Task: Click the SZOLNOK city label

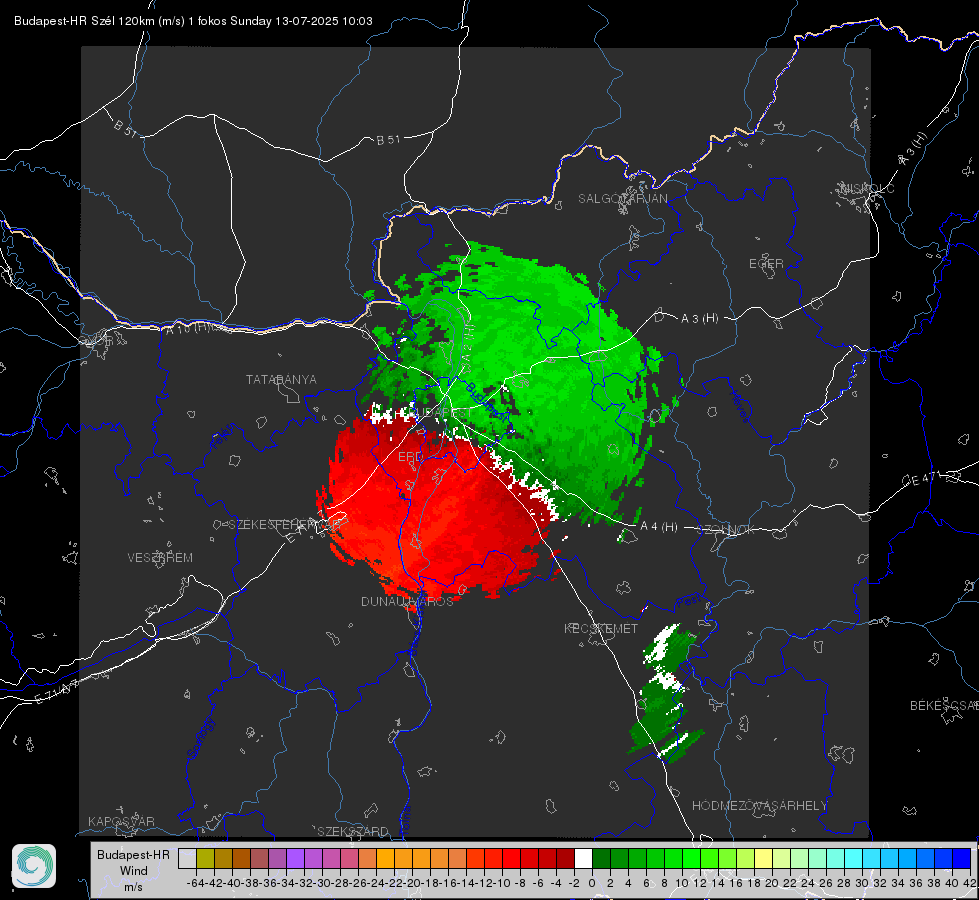Action: click(728, 530)
